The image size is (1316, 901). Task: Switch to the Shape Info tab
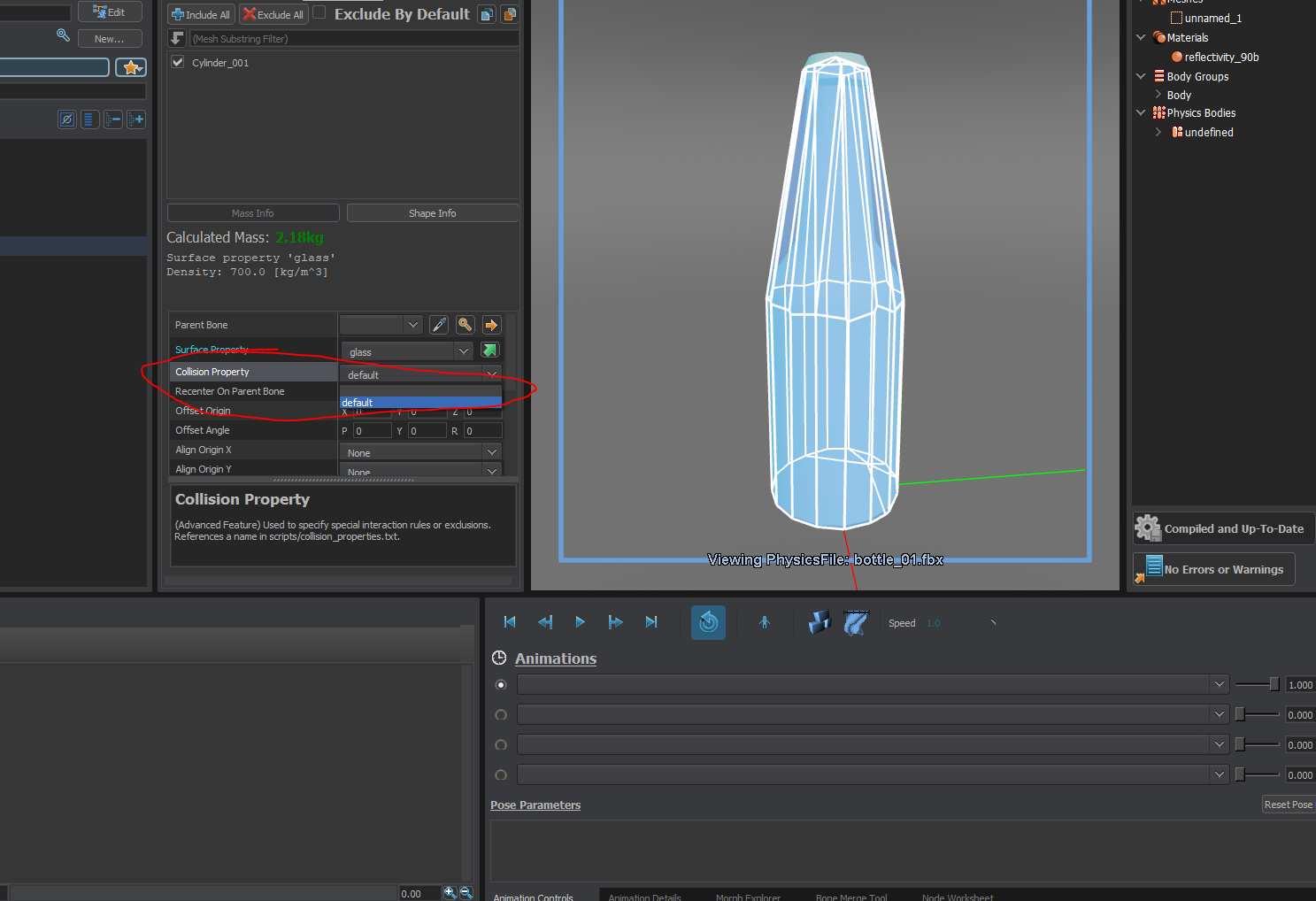click(432, 212)
